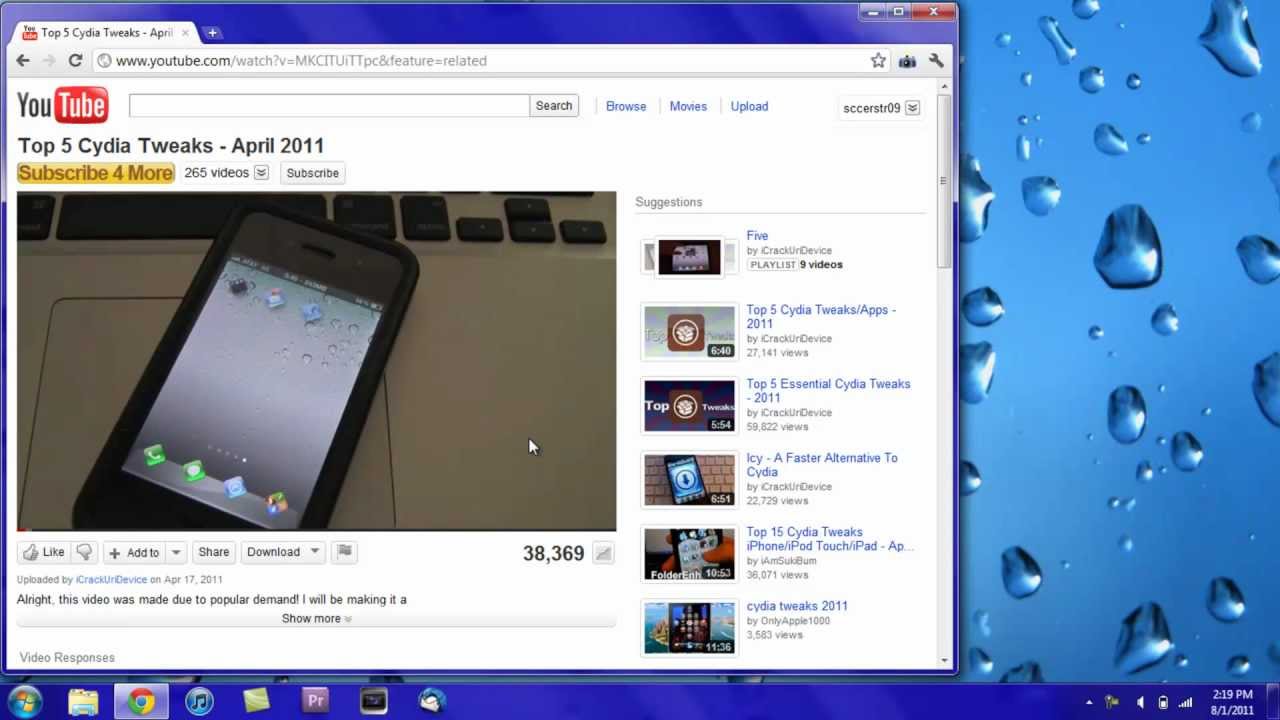Click the YouTube logo
The image size is (1280, 720).
tap(62, 105)
